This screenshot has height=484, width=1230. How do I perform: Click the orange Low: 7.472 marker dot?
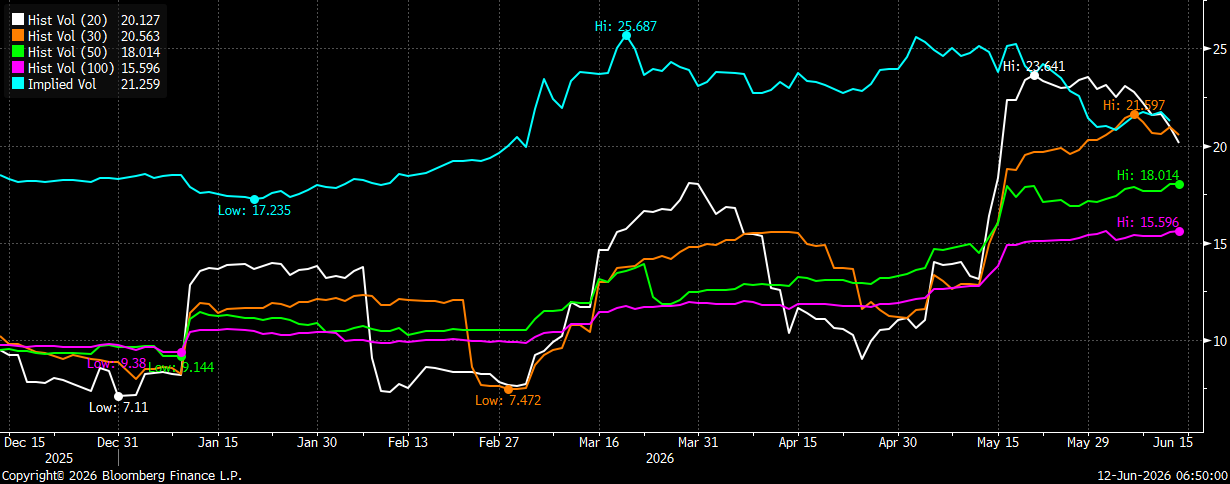click(x=508, y=389)
